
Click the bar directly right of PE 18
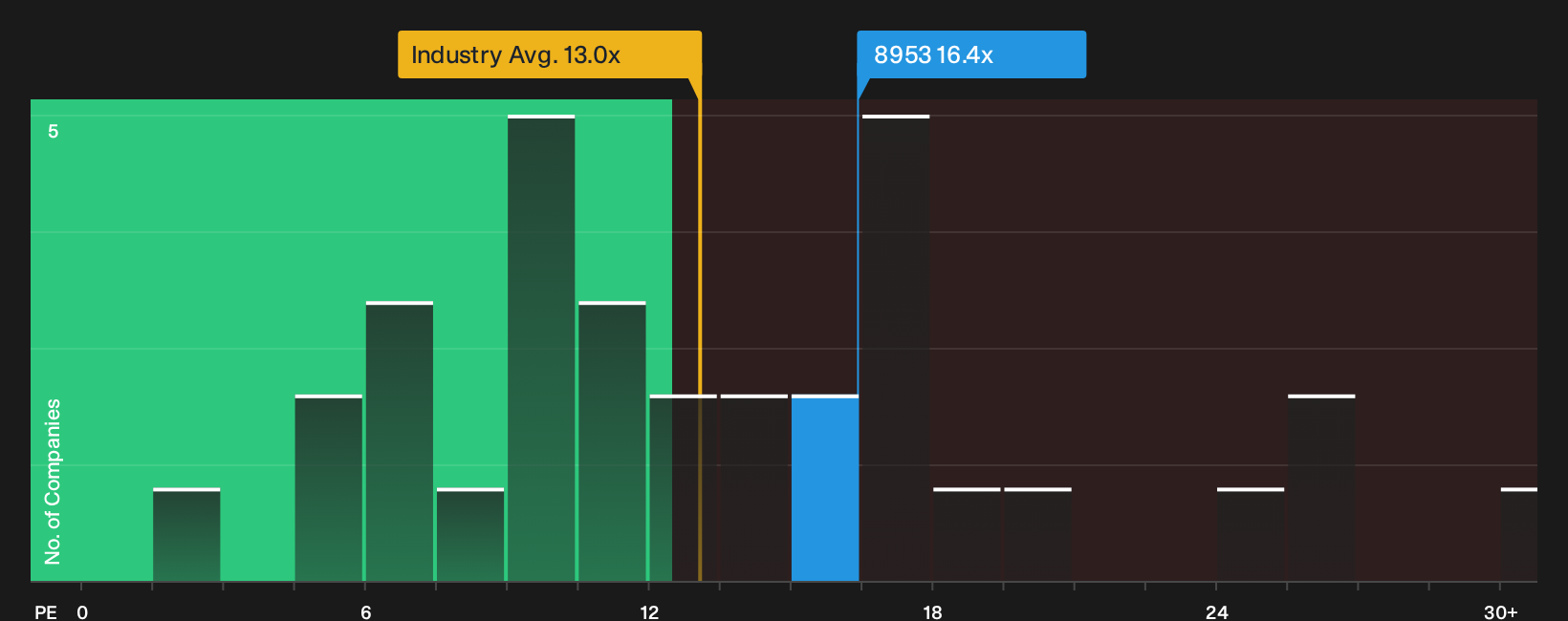coord(967,535)
